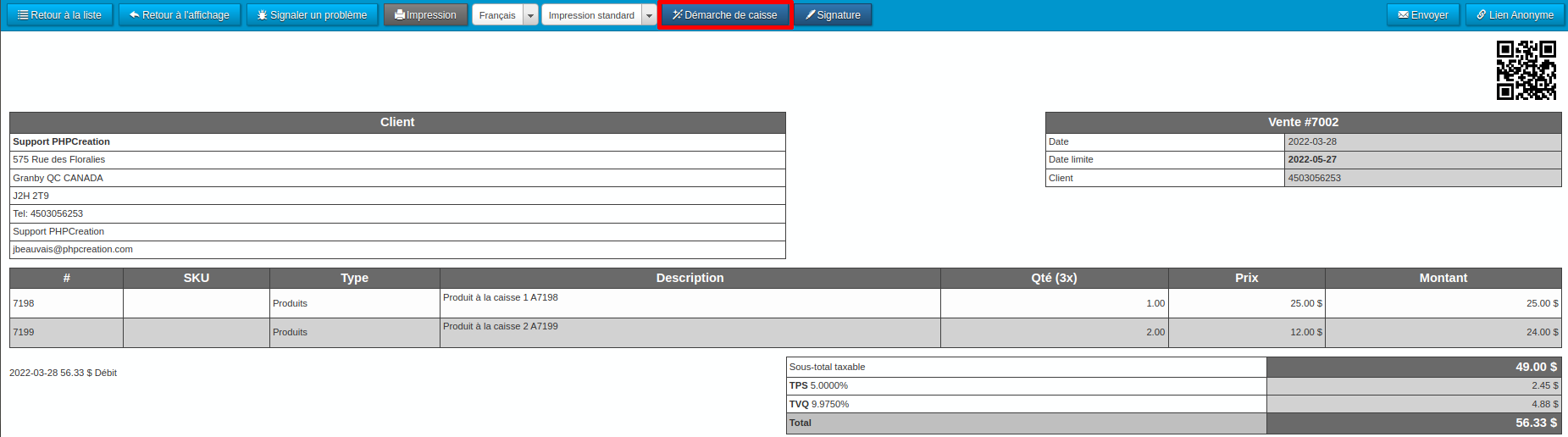Generate a Lien Anonyme link
This screenshot has width=1568, height=437.
pyautogui.click(x=1515, y=15)
